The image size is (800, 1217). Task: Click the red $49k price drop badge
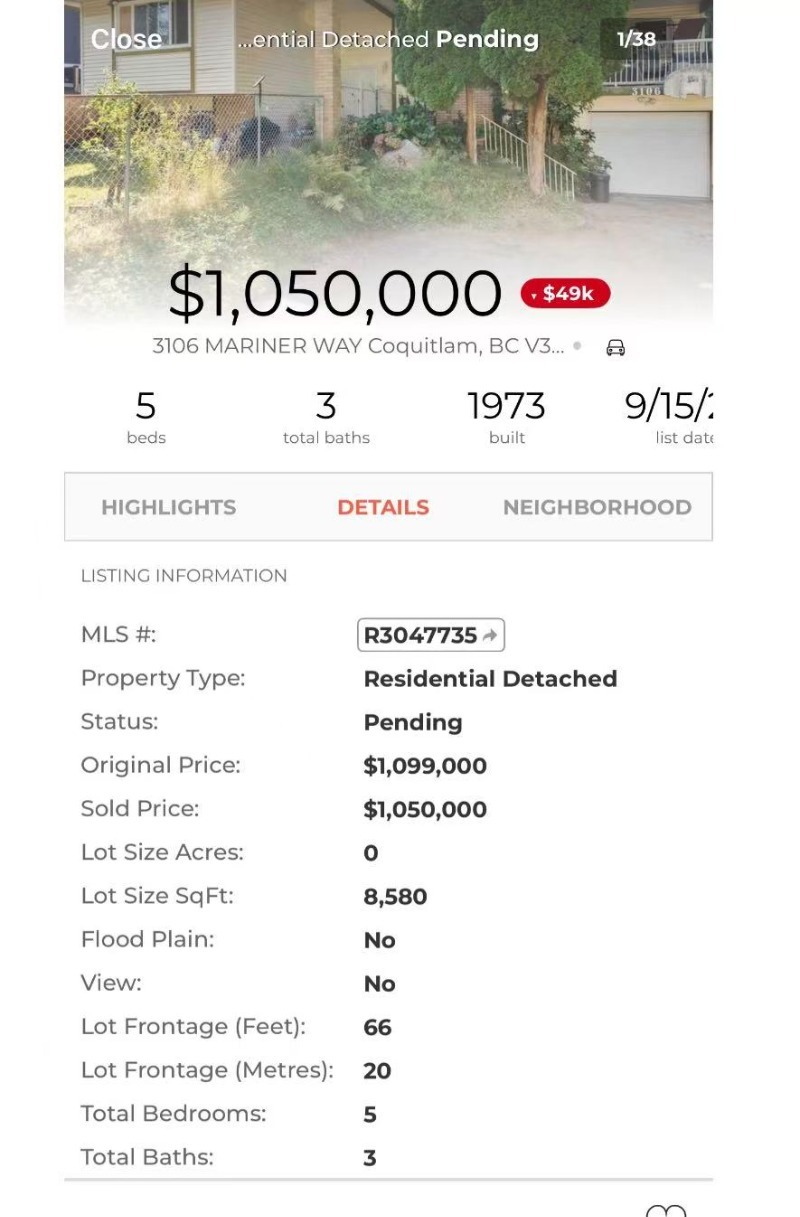pos(565,293)
